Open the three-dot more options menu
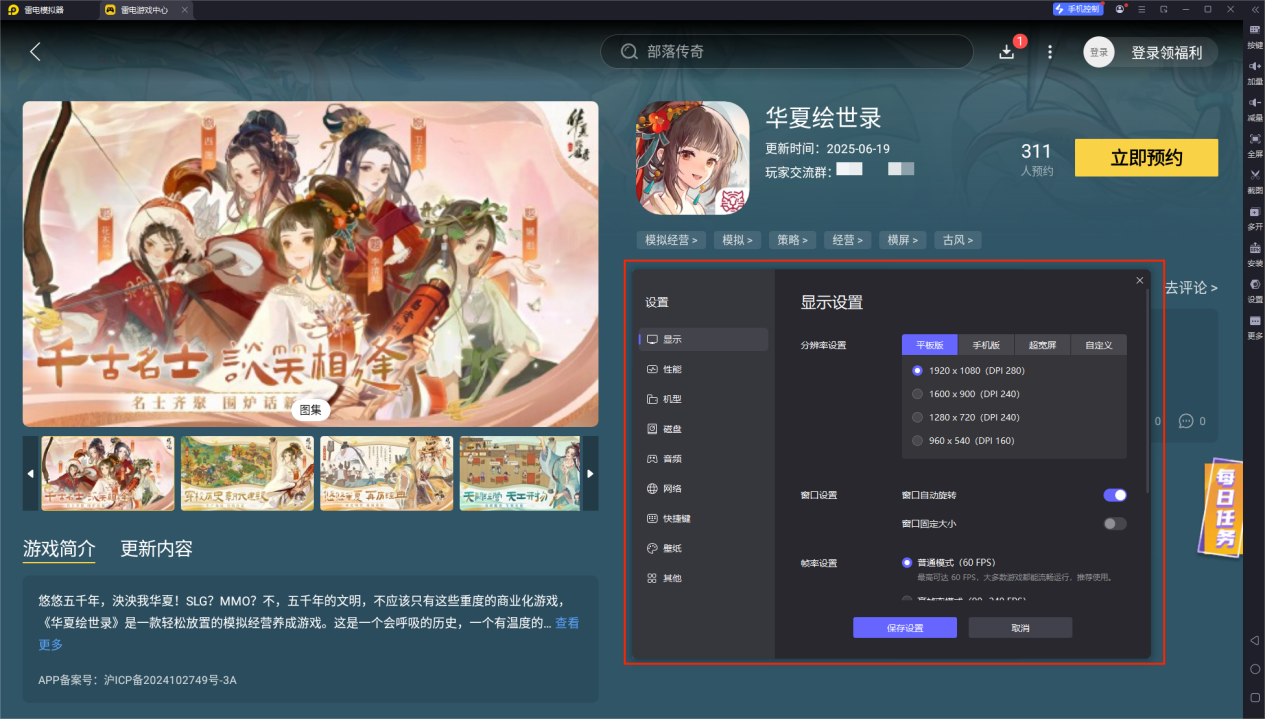Screen dimensions: 1265x719 [x=1050, y=52]
